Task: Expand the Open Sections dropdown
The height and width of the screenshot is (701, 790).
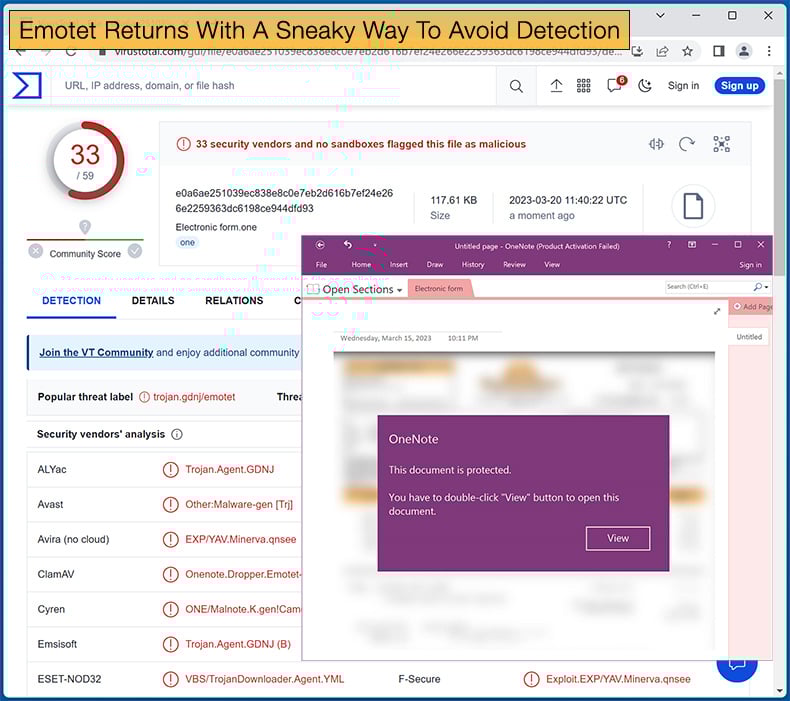Action: tap(356, 289)
